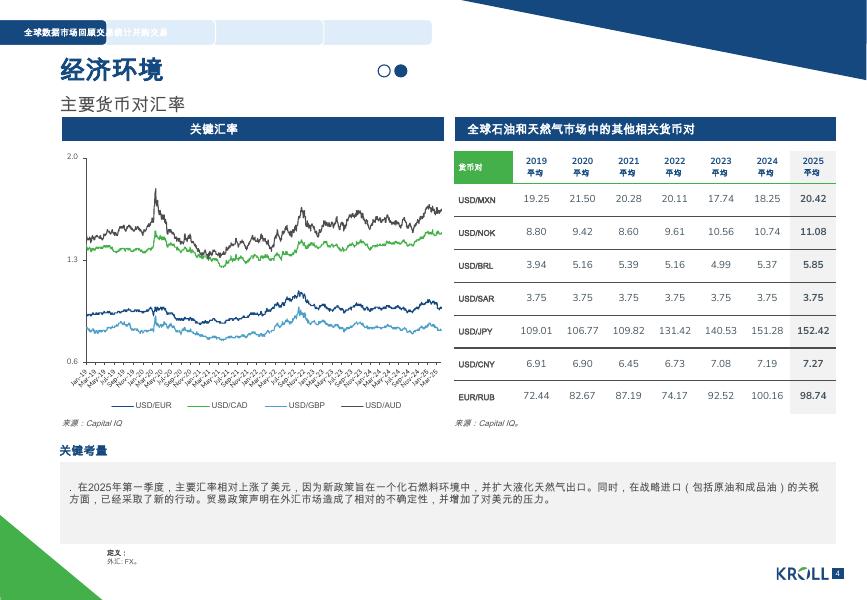The image size is (867, 600).
Task: Click the bold 20.42 value
Action: pyautogui.click(x=813, y=199)
